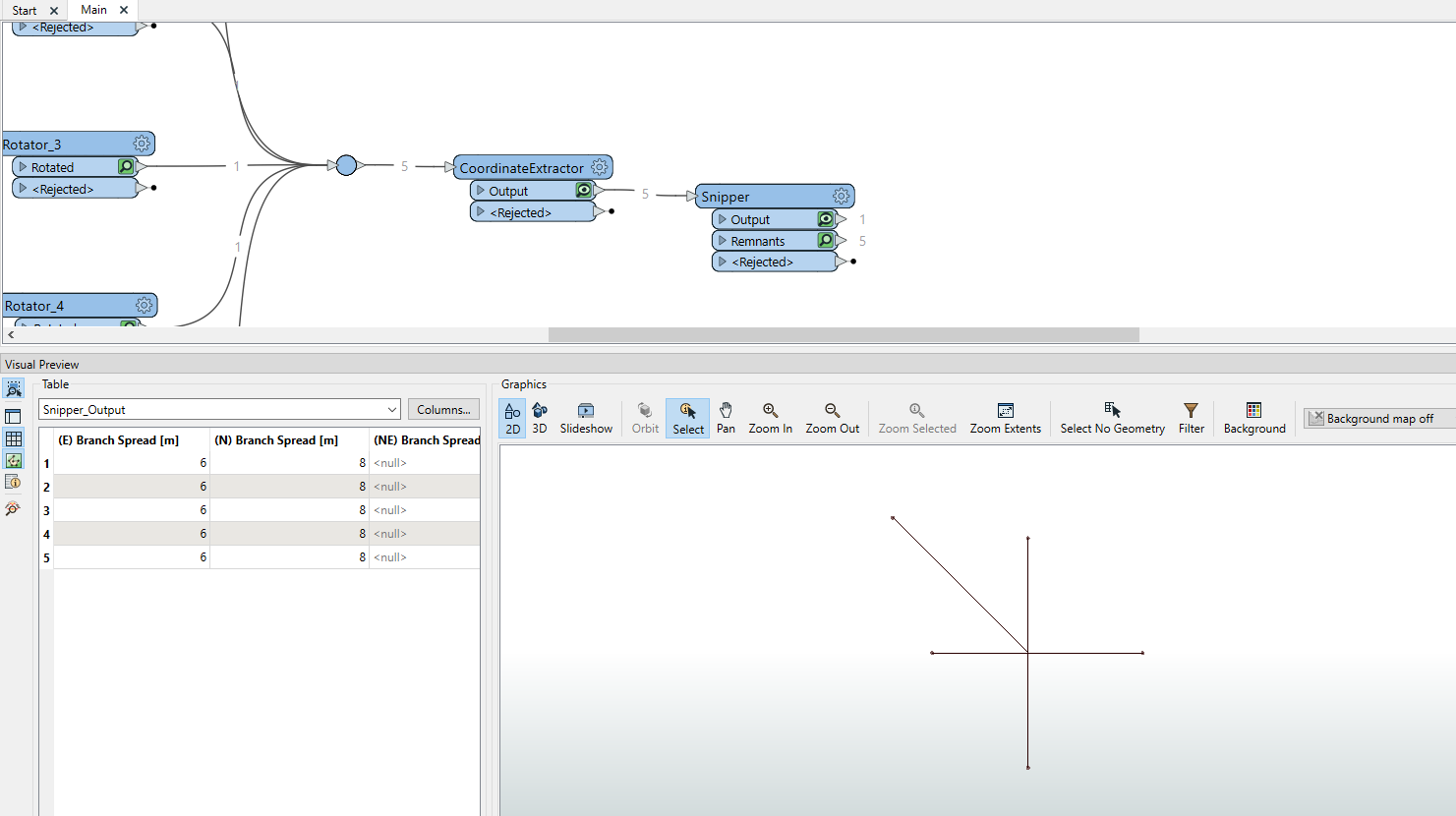The image size is (1456, 816).
Task: Toggle automatic inspect on selection
Action: [x=13, y=389]
